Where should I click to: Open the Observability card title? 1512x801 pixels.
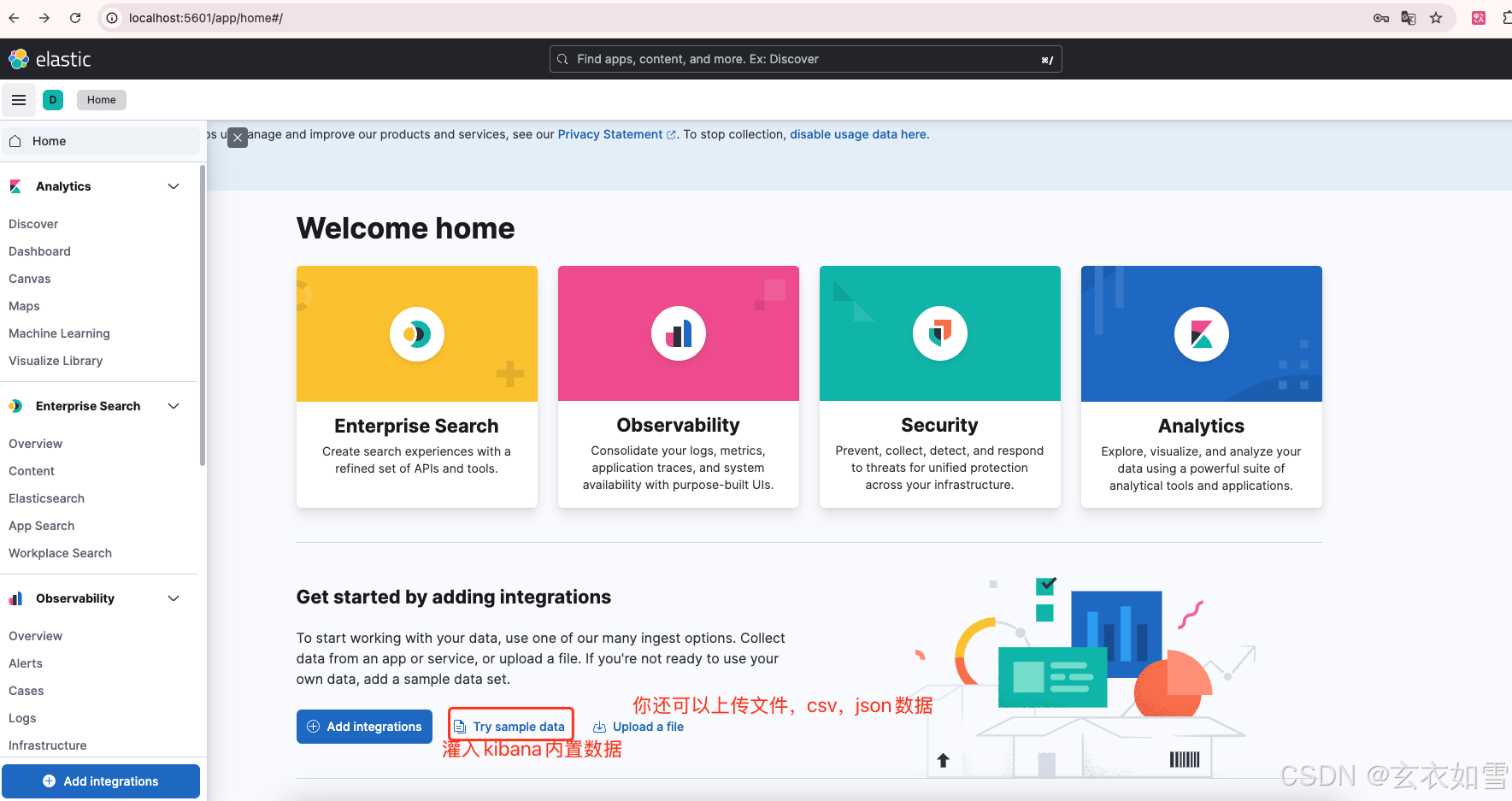click(x=678, y=425)
